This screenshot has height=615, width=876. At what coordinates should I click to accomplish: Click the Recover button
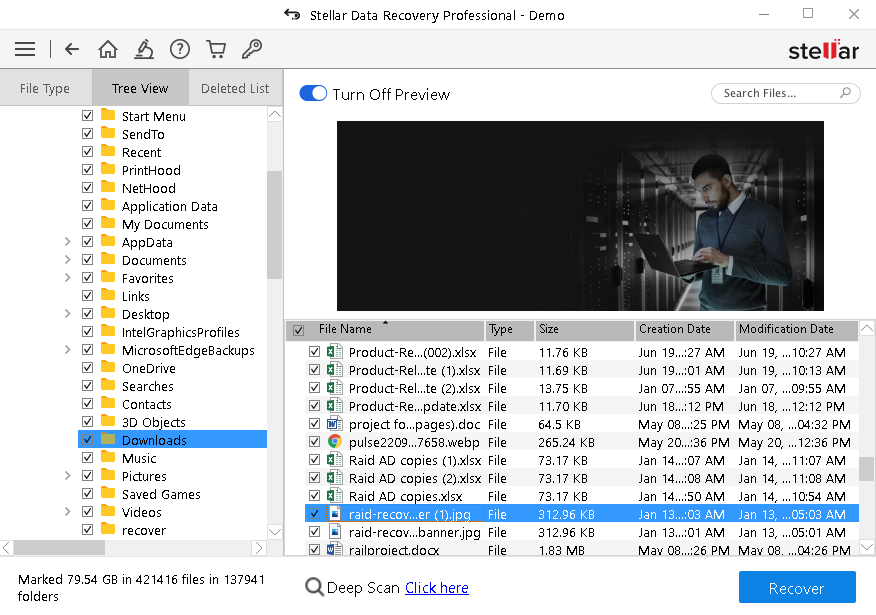click(x=797, y=587)
